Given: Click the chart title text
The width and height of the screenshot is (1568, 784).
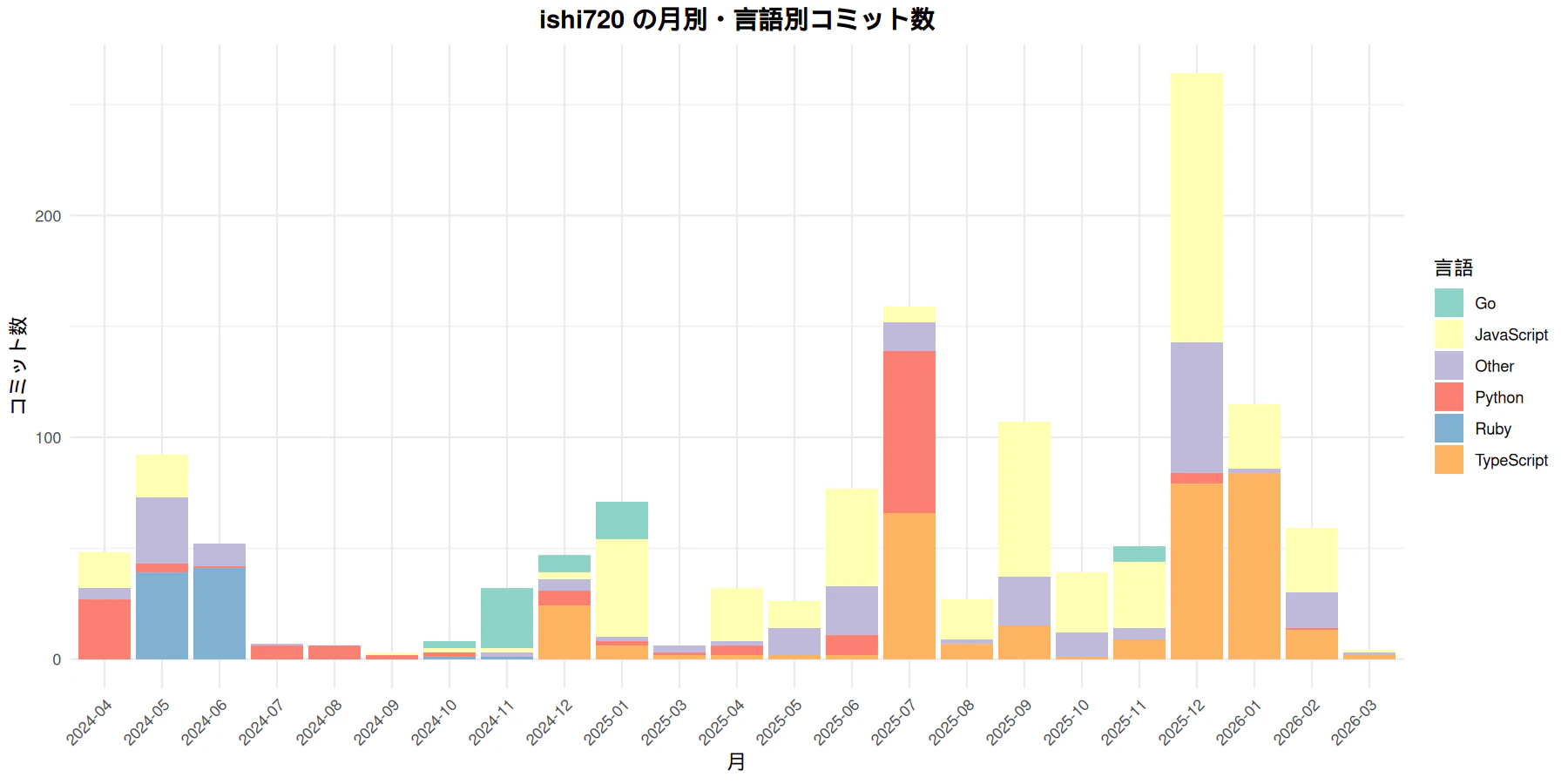Looking at the screenshot, I should click(x=739, y=20).
